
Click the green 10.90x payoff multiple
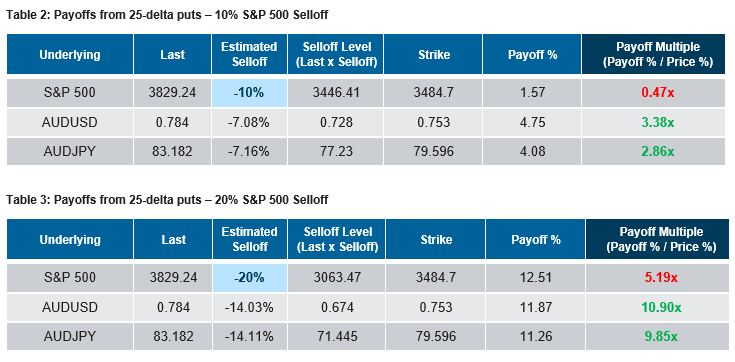coord(655,307)
